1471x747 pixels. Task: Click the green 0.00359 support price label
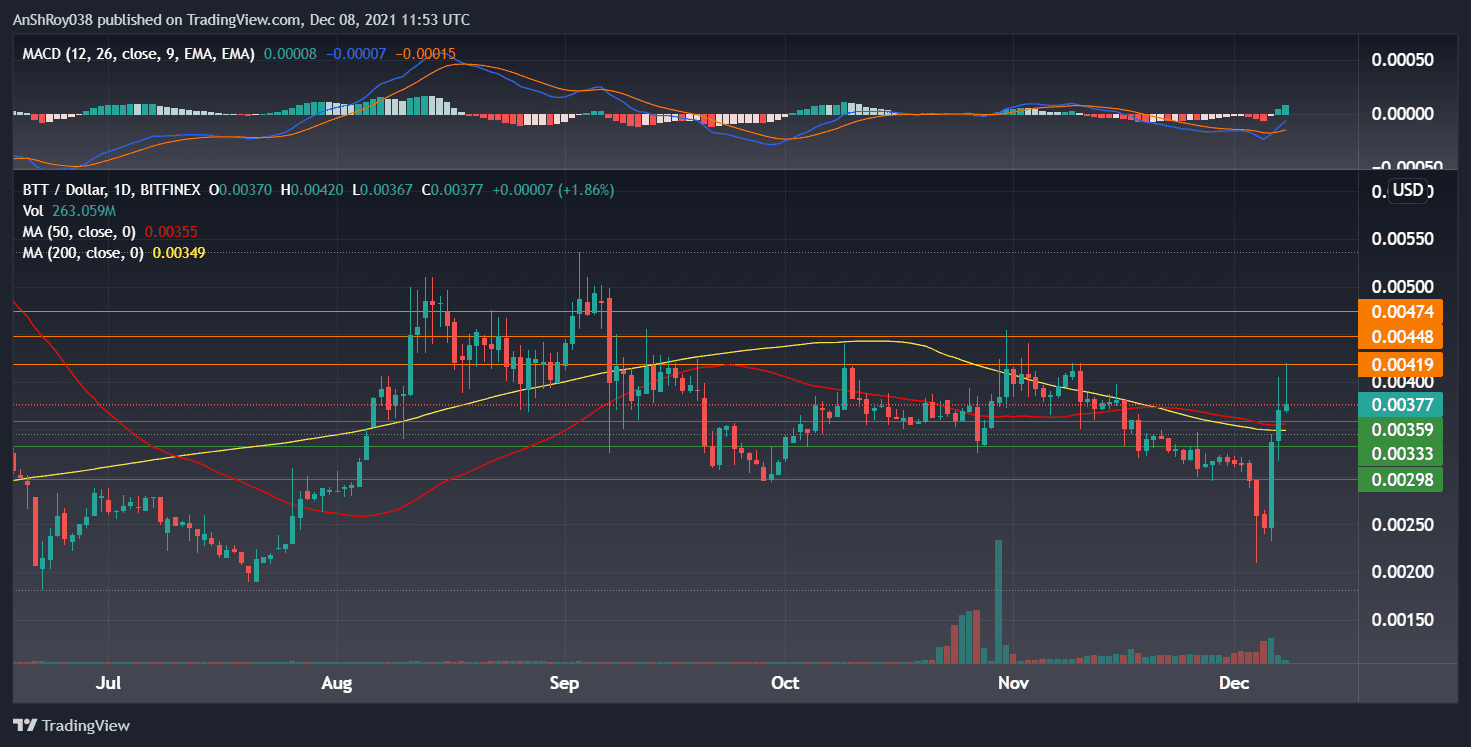[x=1400, y=428]
